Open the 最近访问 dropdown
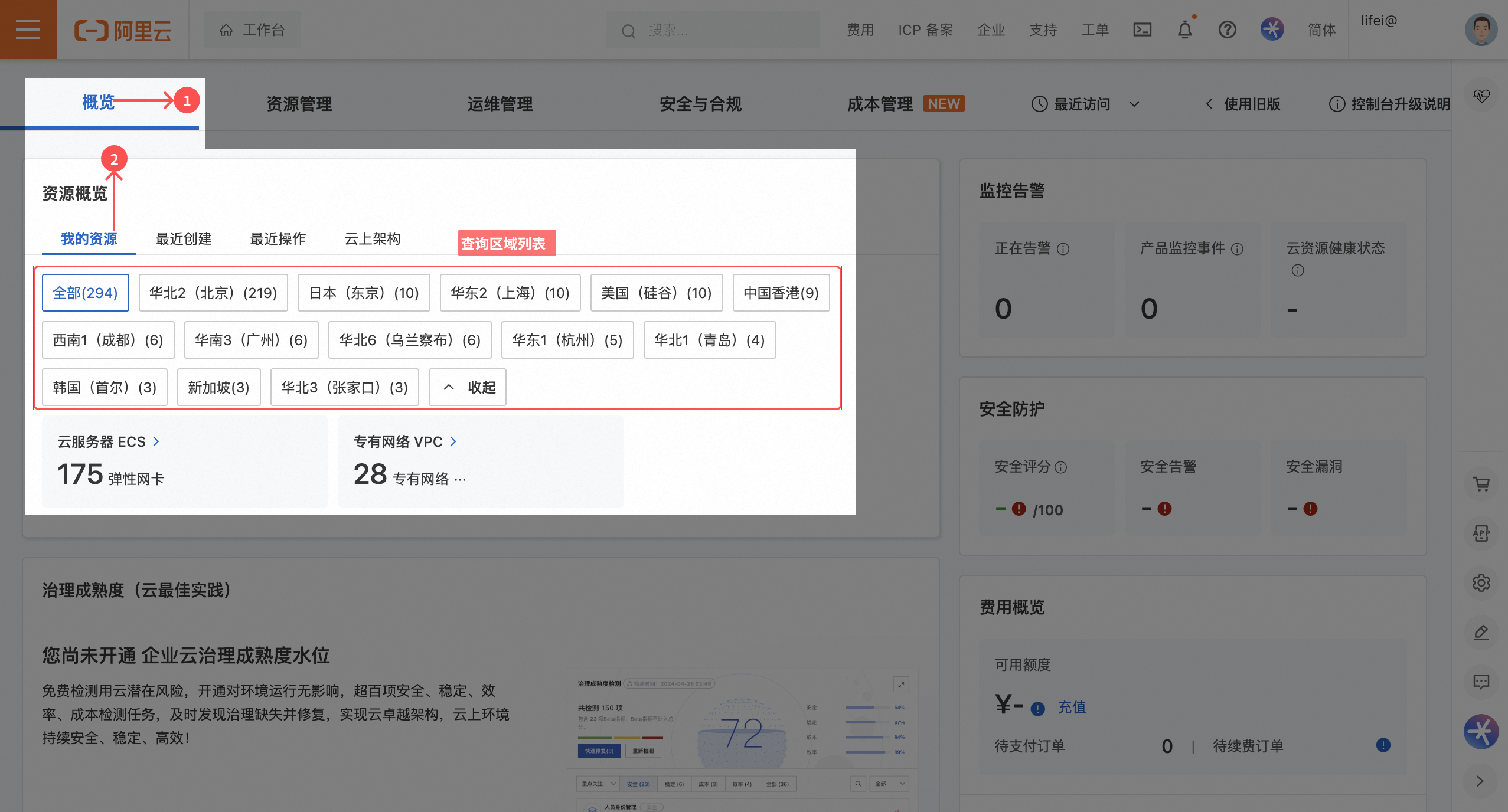 pos(1081,104)
